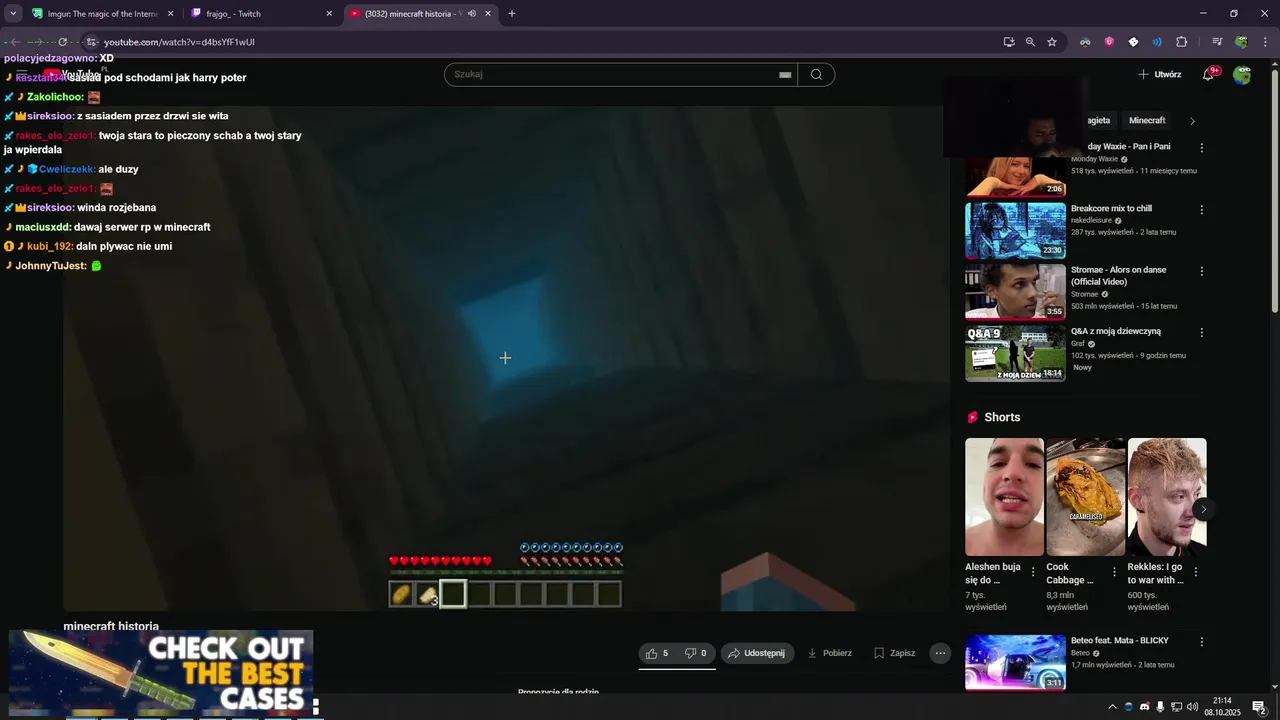Open the Chrome profile frog avatar
The height and width of the screenshot is (720, 1280).
click(x=1241, y=42)
